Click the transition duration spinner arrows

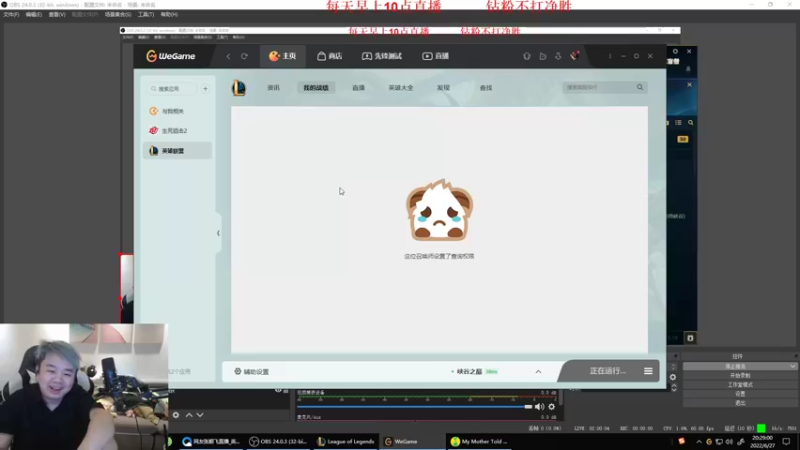[674, 388]
